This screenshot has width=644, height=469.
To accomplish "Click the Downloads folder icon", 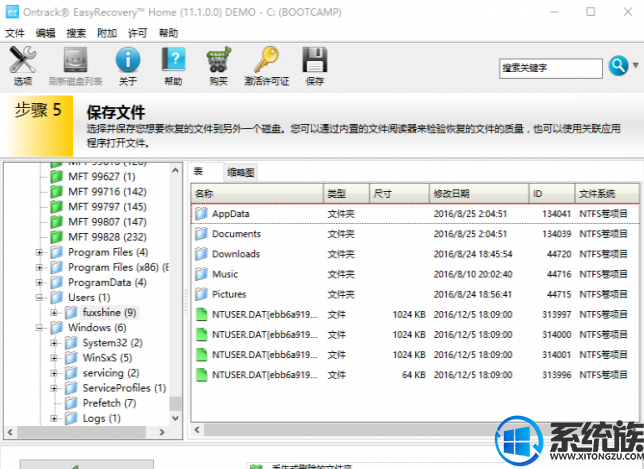I will pyautogui.click(x=201, y=254).
